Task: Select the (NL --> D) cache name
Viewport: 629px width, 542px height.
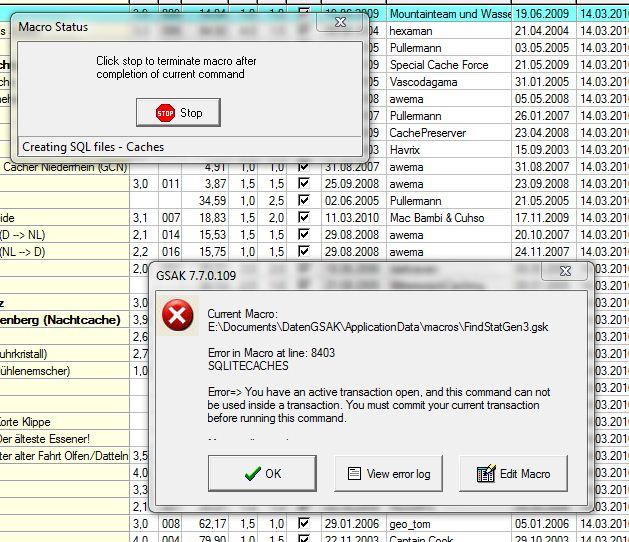Action: (x=22, y=252)
